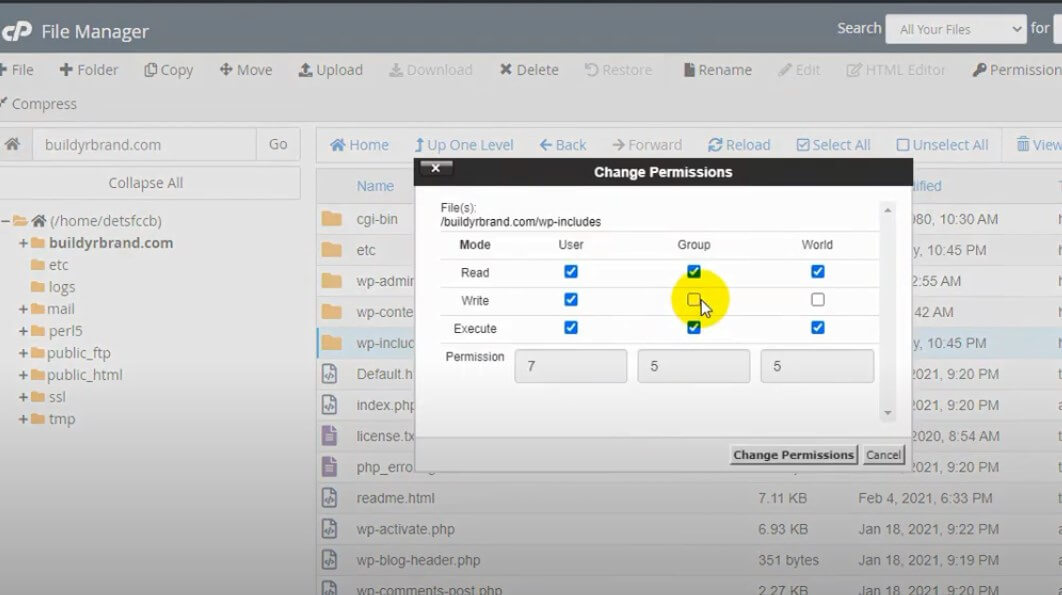This screenshot has width=1062, height=595.
Task: Enable World Write permission
Action: (x=817, y=300)
